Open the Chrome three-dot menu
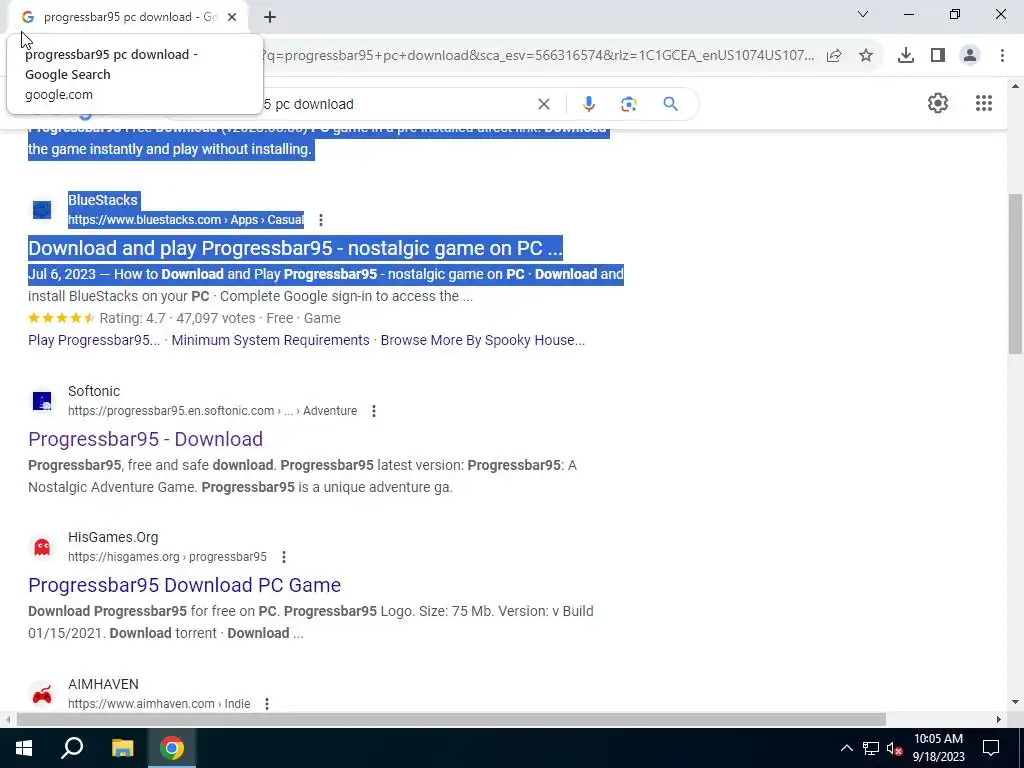Viewport: 1024px width, 768px height. coord(1002,56)
